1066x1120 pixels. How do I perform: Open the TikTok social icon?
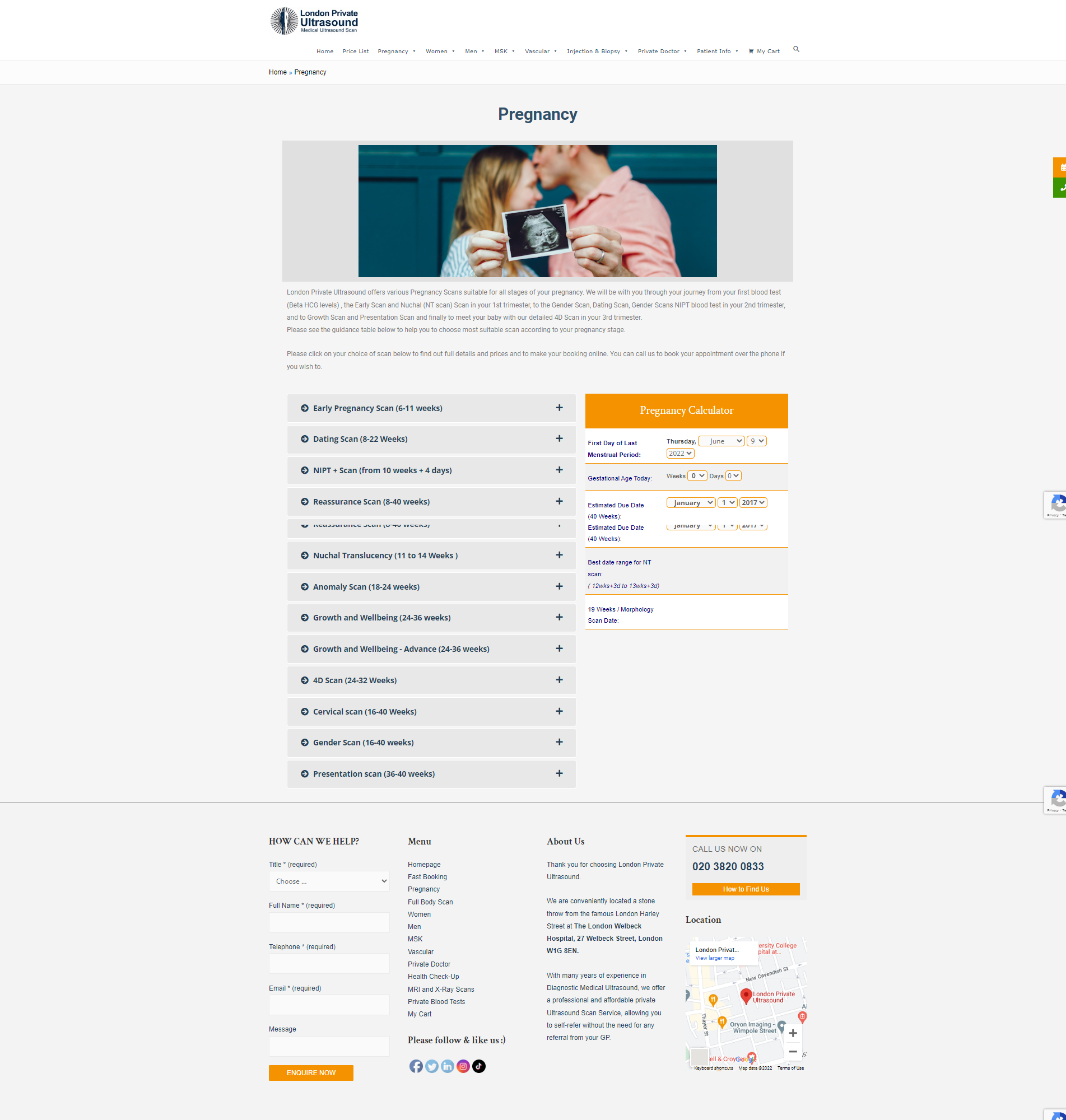(479, 1066)
